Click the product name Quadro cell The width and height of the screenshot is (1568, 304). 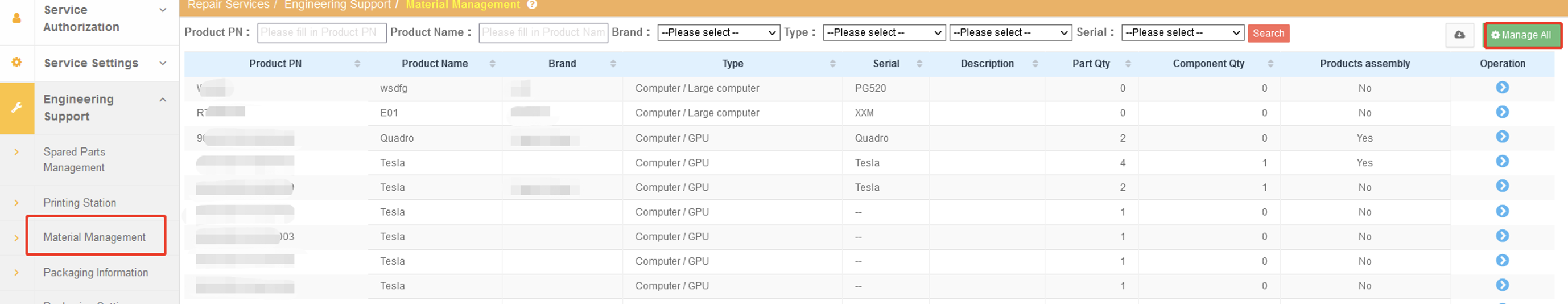coord(397,138)
